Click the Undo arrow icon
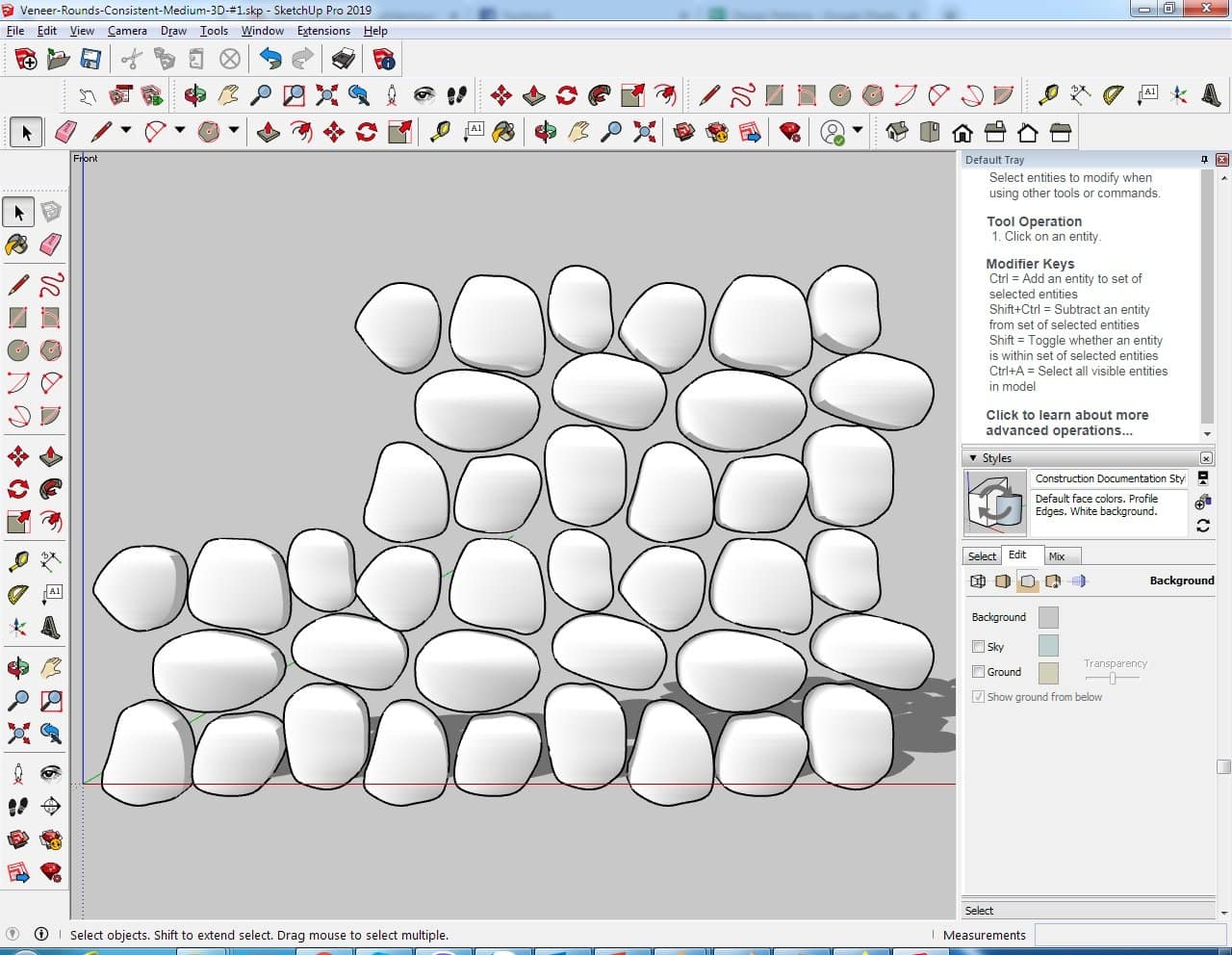Image resolution: width=1232 pixels, height=955 pixels. coord(270,60)
